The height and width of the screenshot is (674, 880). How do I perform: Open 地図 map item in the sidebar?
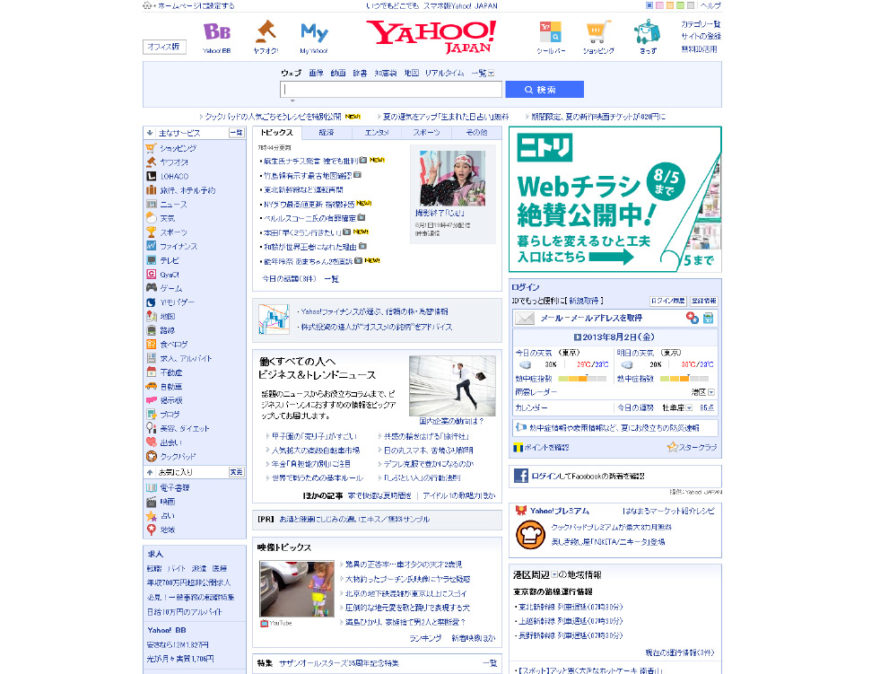point(167,317)
